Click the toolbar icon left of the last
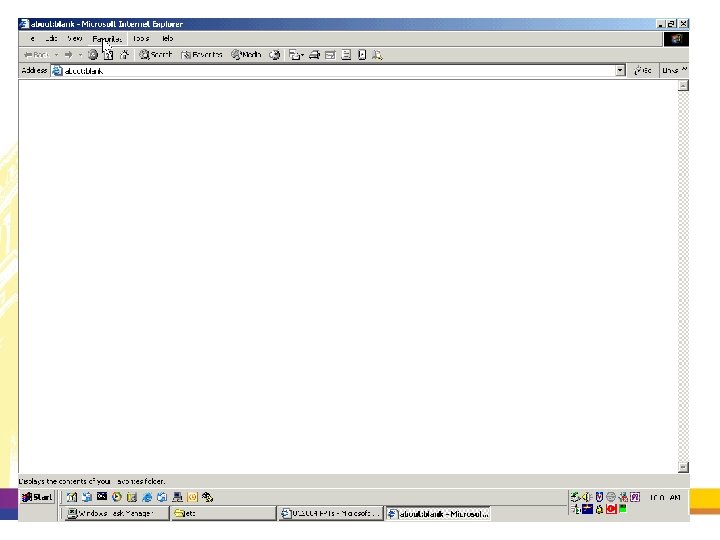 pyautogui.click(x=362, y=55)
